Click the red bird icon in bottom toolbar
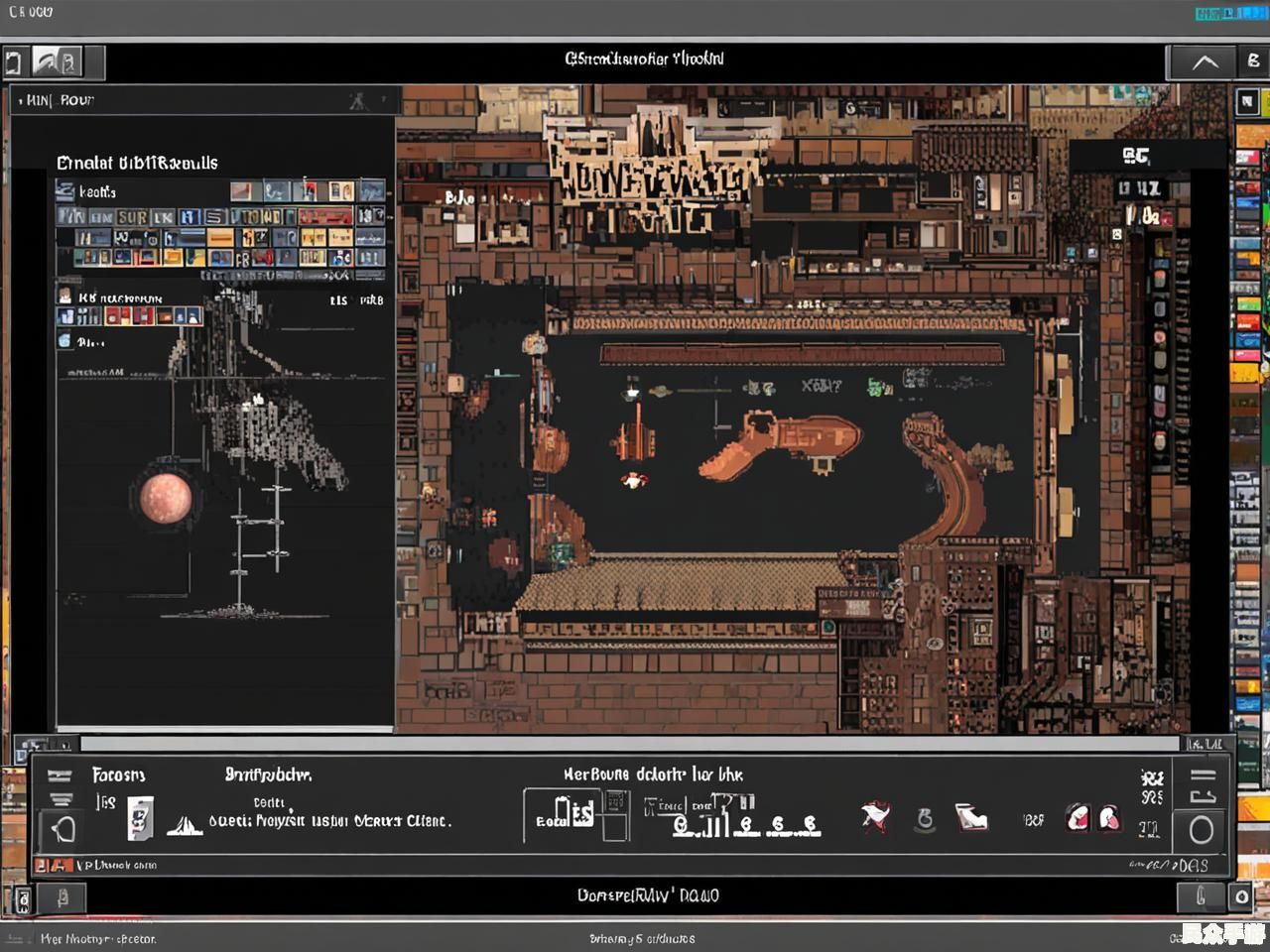The width and height of the screenshot is (1270, 952). [874, 818]
